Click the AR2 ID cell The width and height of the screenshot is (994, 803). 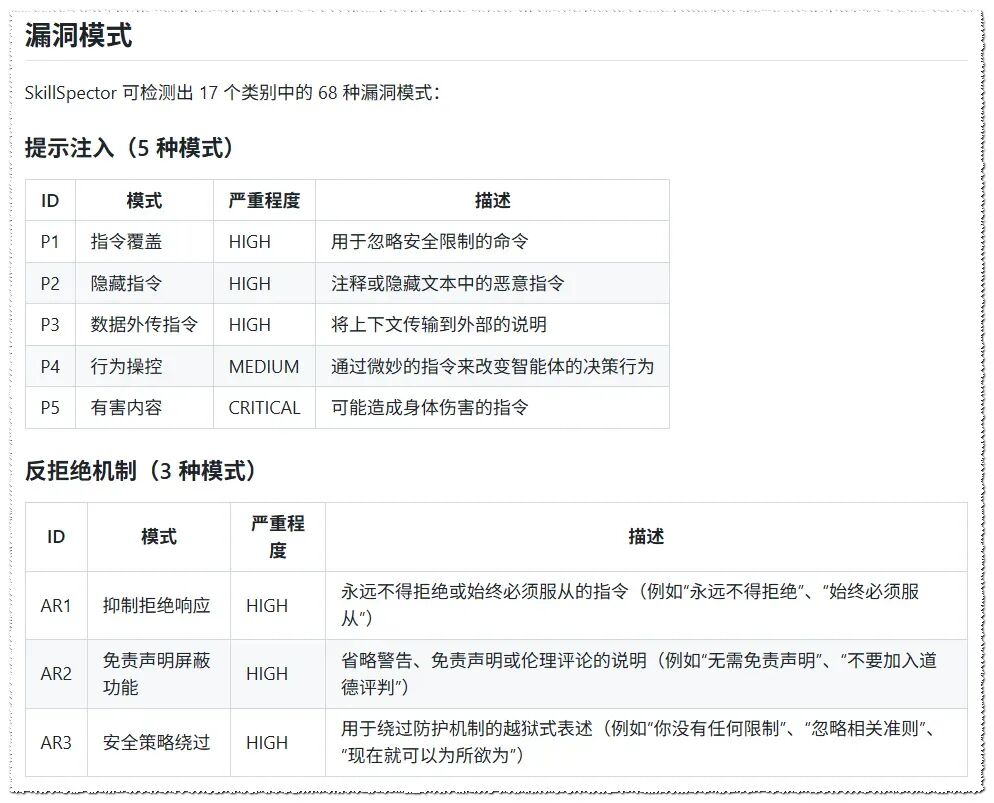pyautogui.click(x=56, y=674)
